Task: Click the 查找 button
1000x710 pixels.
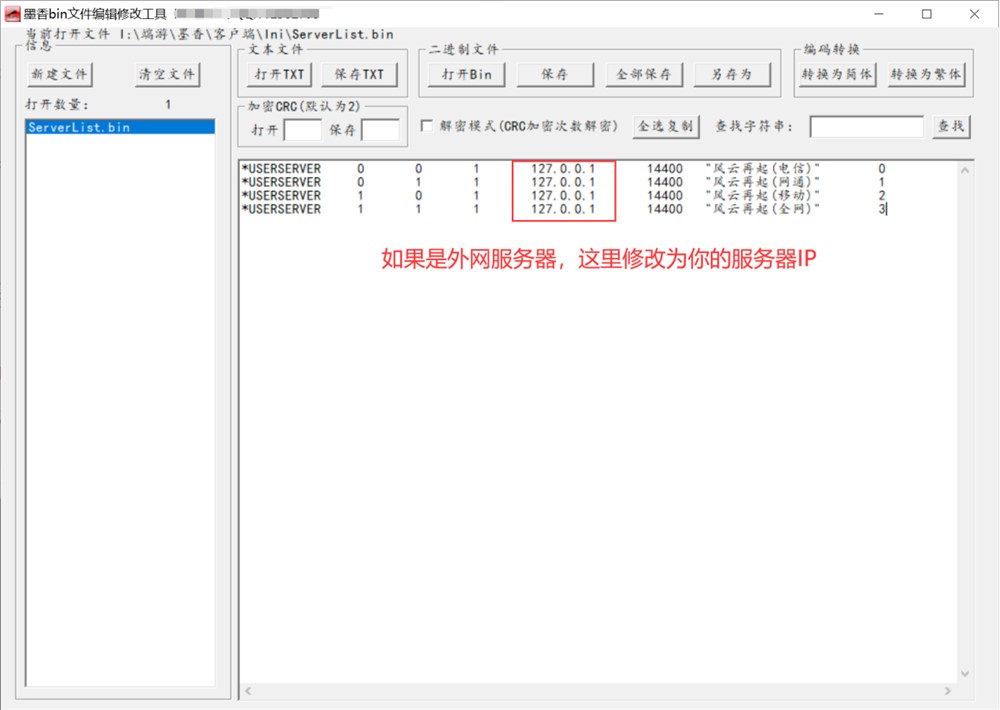Action: (x=950, y=126)
